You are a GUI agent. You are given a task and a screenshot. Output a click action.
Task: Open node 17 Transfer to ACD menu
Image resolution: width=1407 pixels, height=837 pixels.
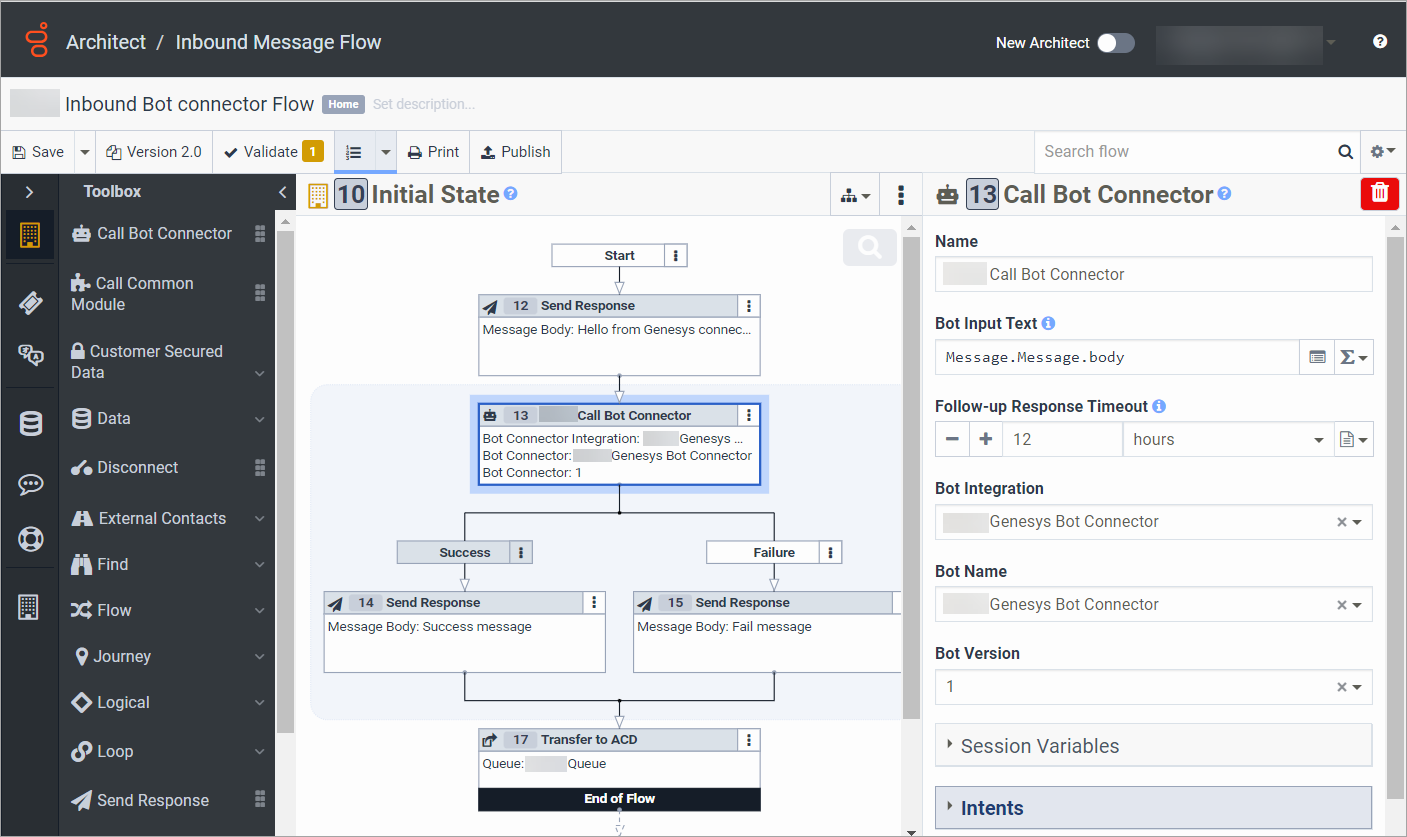pyautogui.click(x=749, y=740)
